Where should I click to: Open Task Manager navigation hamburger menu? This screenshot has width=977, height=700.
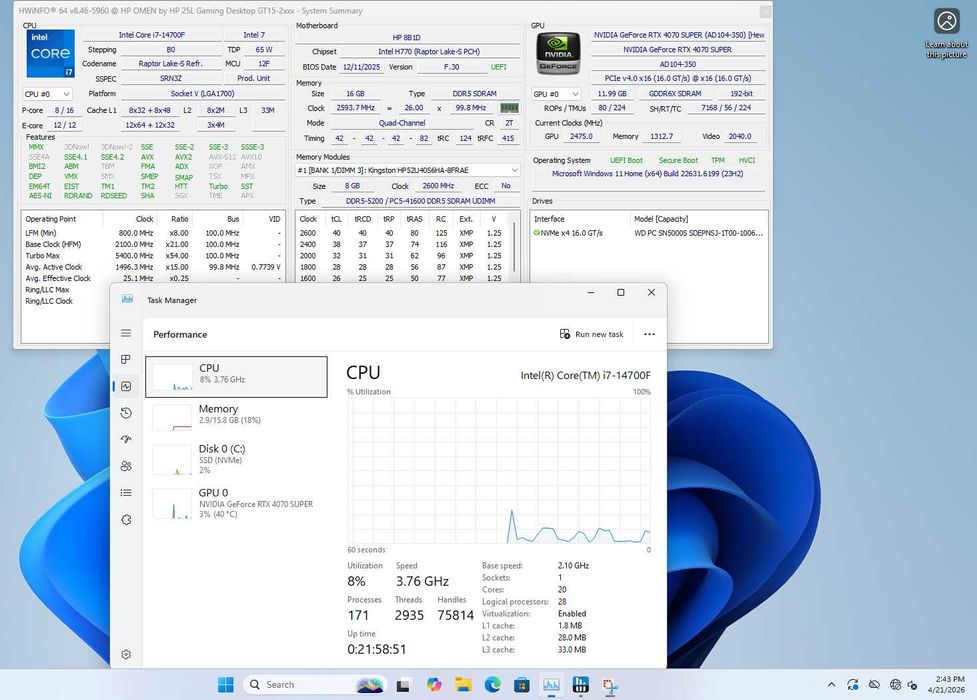point(126,333)
